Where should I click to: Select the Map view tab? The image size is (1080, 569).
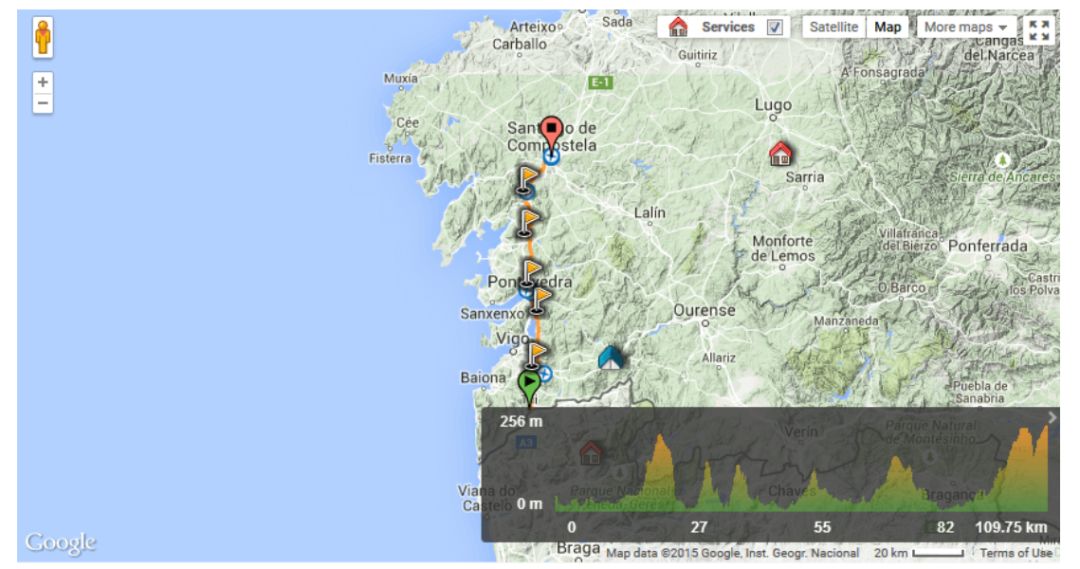click(887, 28)
